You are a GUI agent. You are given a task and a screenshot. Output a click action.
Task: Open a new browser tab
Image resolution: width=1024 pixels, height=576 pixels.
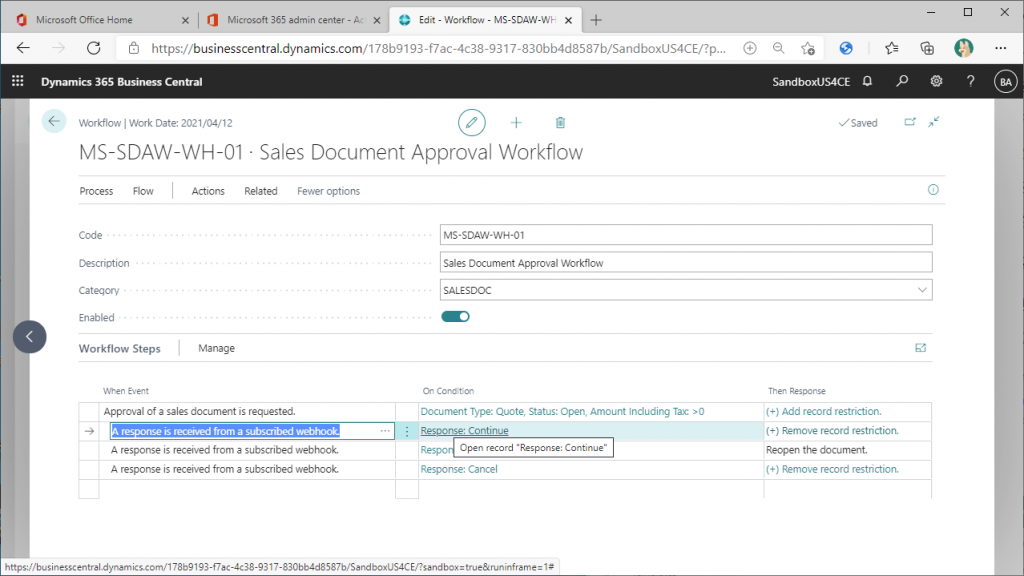(596, 20)
